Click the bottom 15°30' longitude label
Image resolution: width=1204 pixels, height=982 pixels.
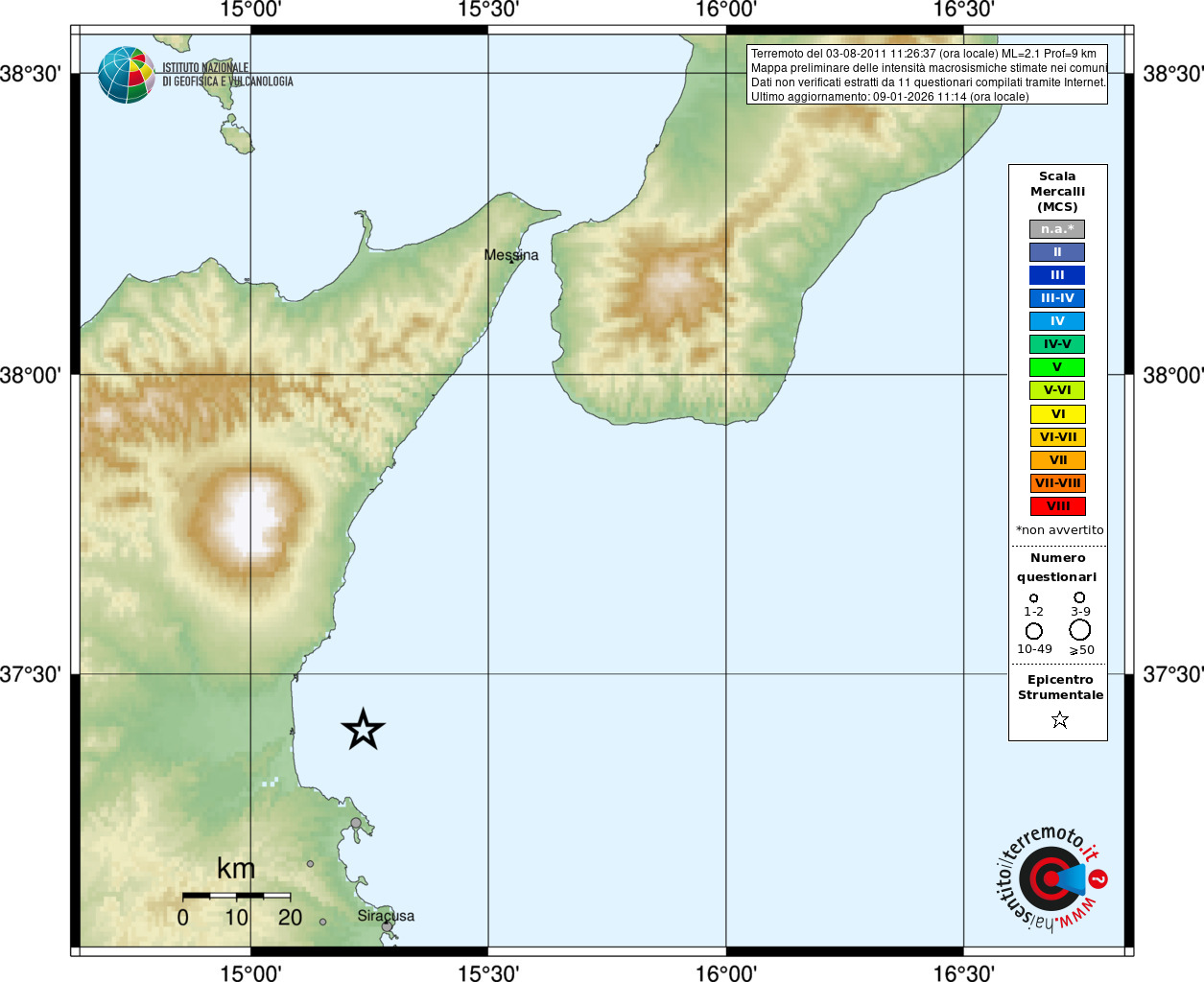(x=488, y=973)
